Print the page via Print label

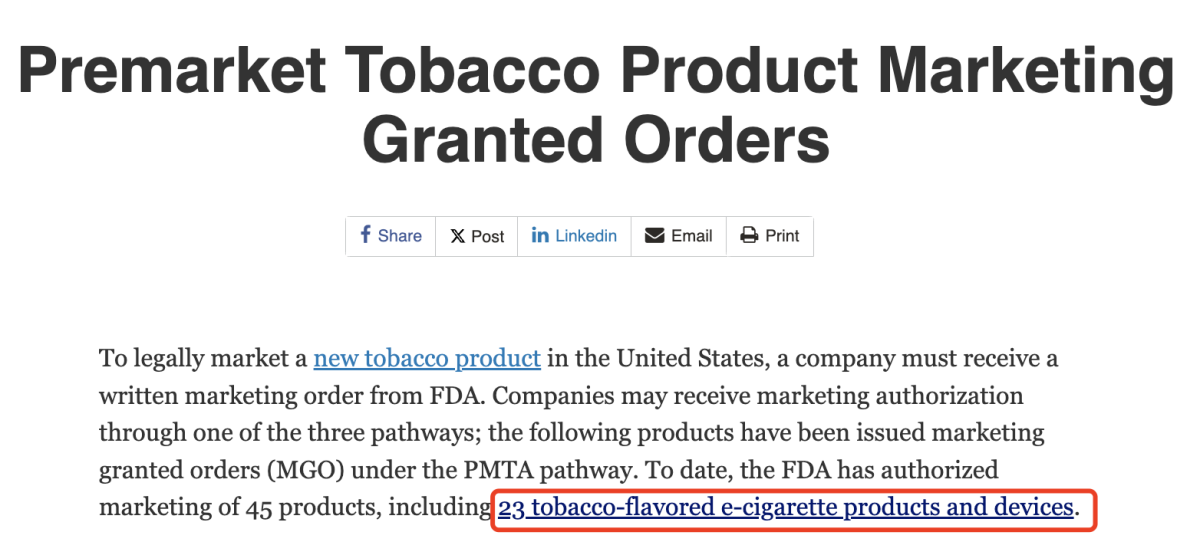pyautogui.click(x=783, y=236)
